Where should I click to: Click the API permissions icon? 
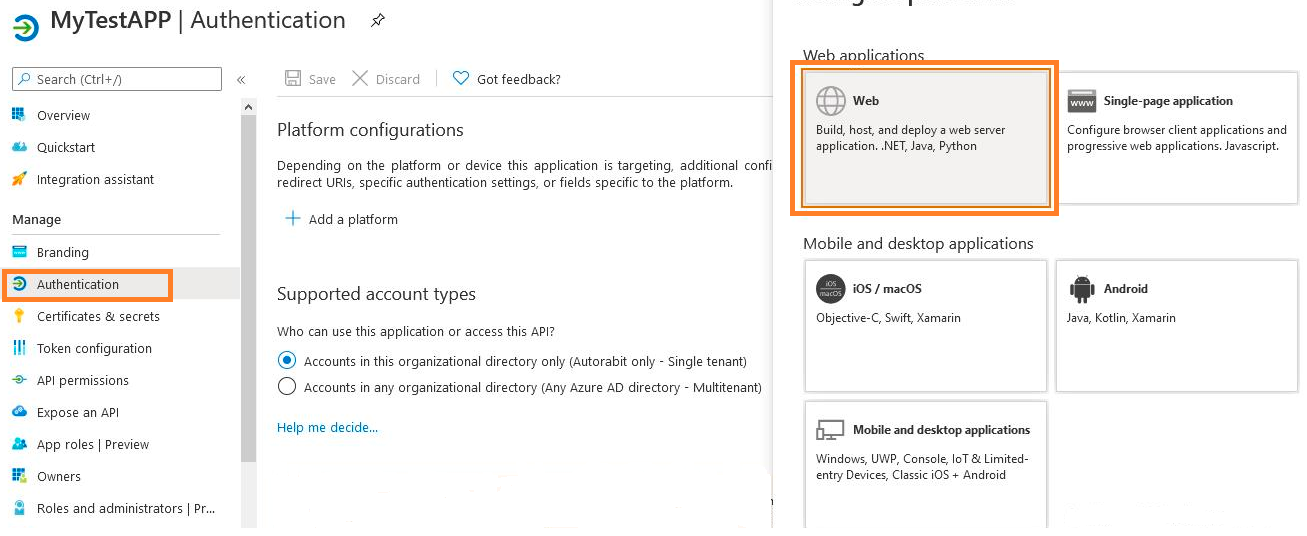(x=18, y=380)
